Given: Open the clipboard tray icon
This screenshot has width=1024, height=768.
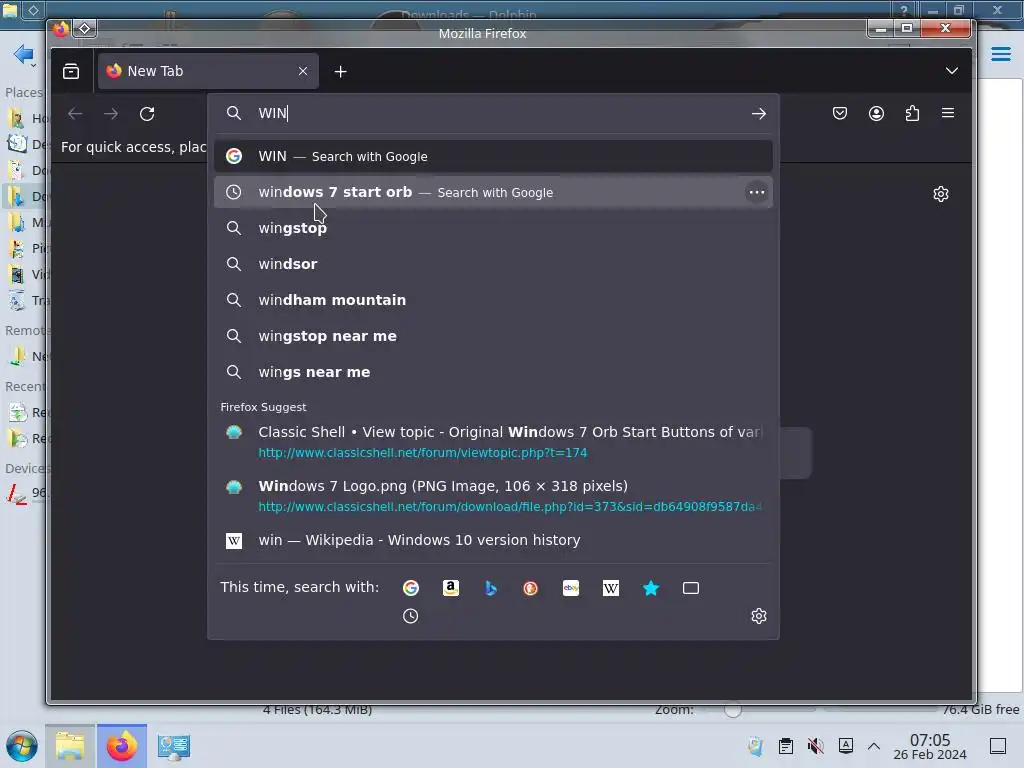Looking at the screenshot, I should click(x=786, y=746).
